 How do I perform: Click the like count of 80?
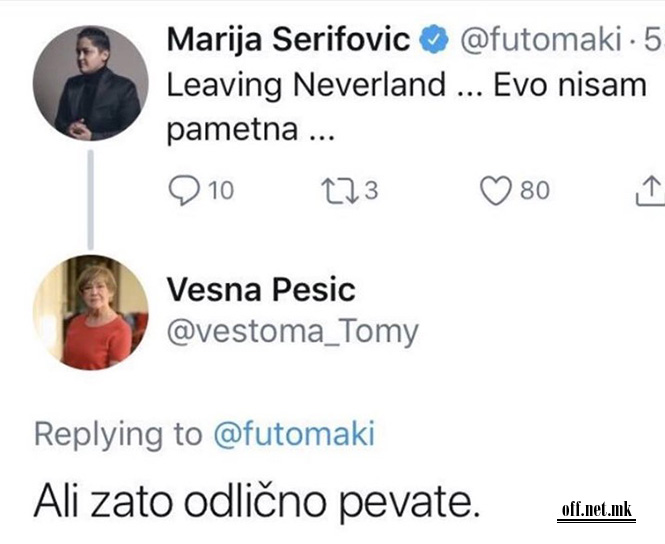(534, 190)
